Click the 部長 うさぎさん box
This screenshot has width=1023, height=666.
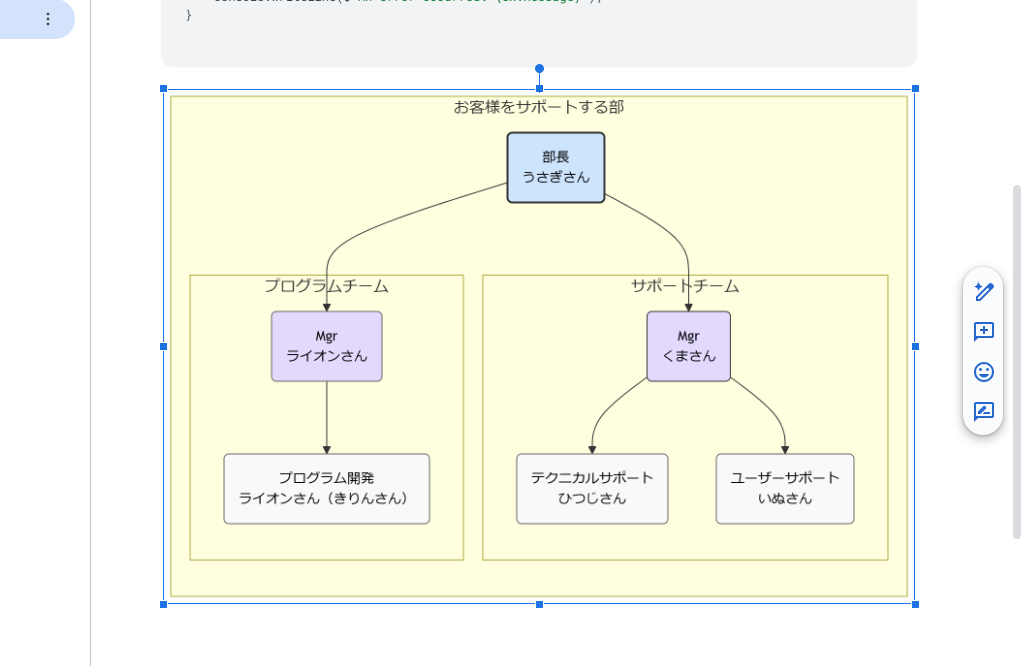tap(556, 168)
